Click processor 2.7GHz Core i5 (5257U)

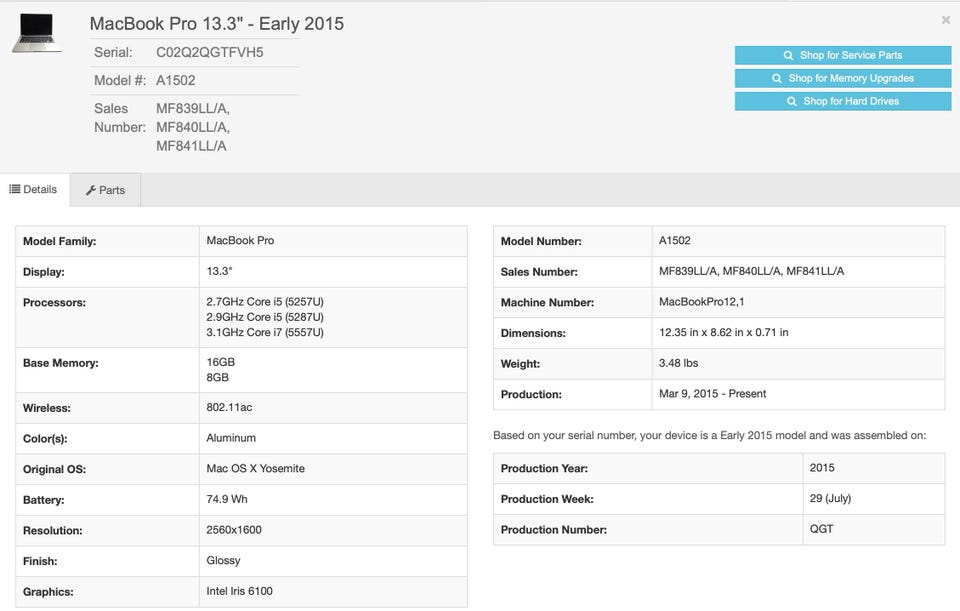coord(265,302)
